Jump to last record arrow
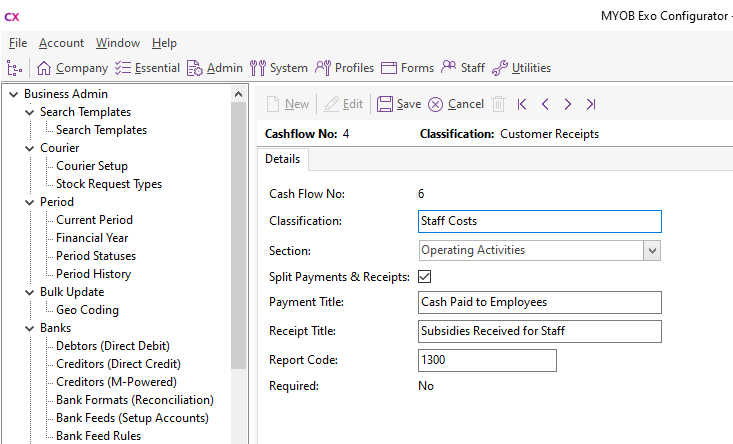 (591, 104)
